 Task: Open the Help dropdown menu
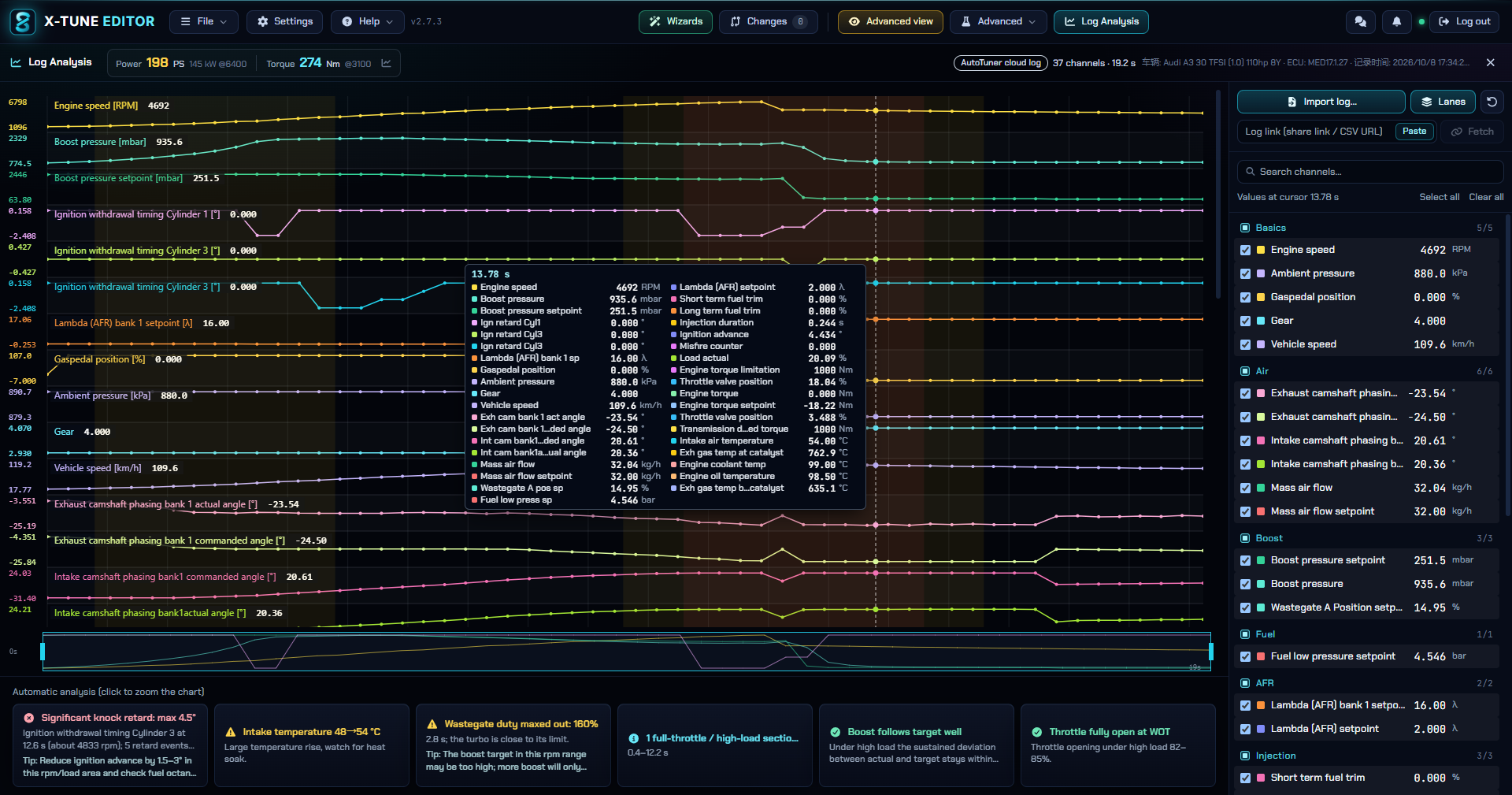click(x=367, y=22)
